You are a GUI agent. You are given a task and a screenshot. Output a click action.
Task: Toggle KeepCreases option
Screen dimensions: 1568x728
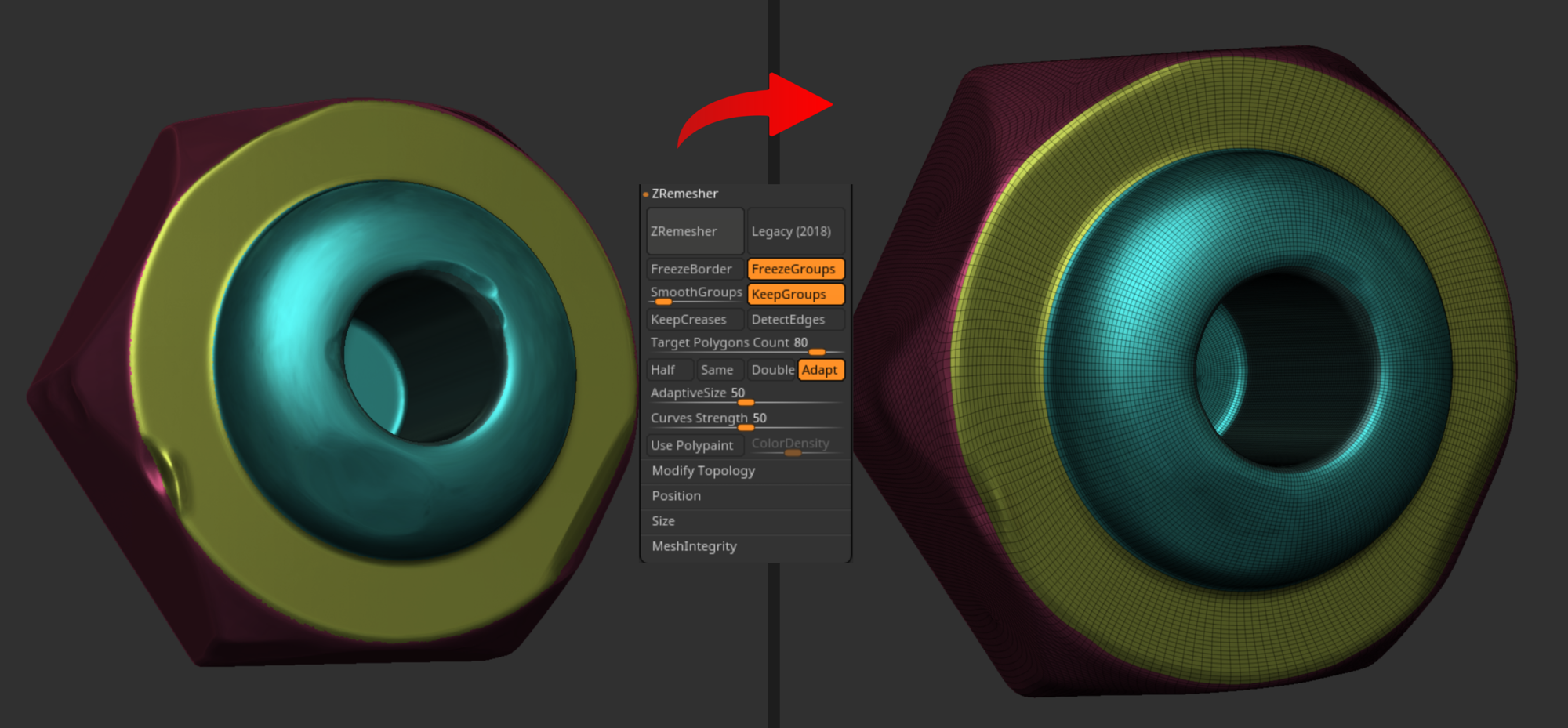coord(695,319)
